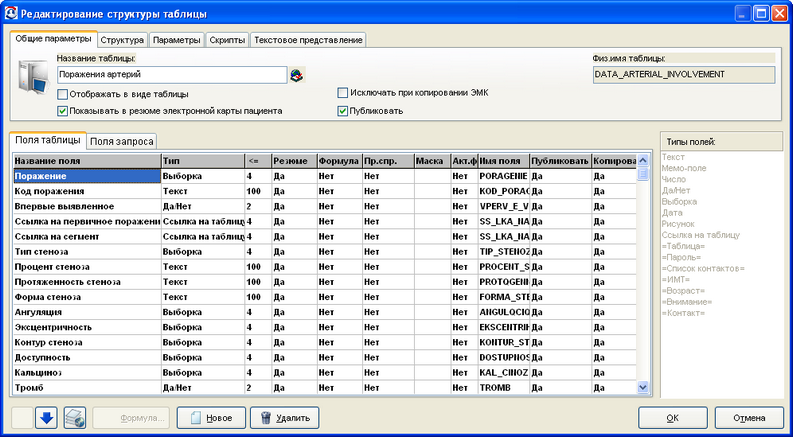The width and height of the screenshot is (793, 437).
Task: Click the vertical scrollbar thumb in table
Action: 643,173
